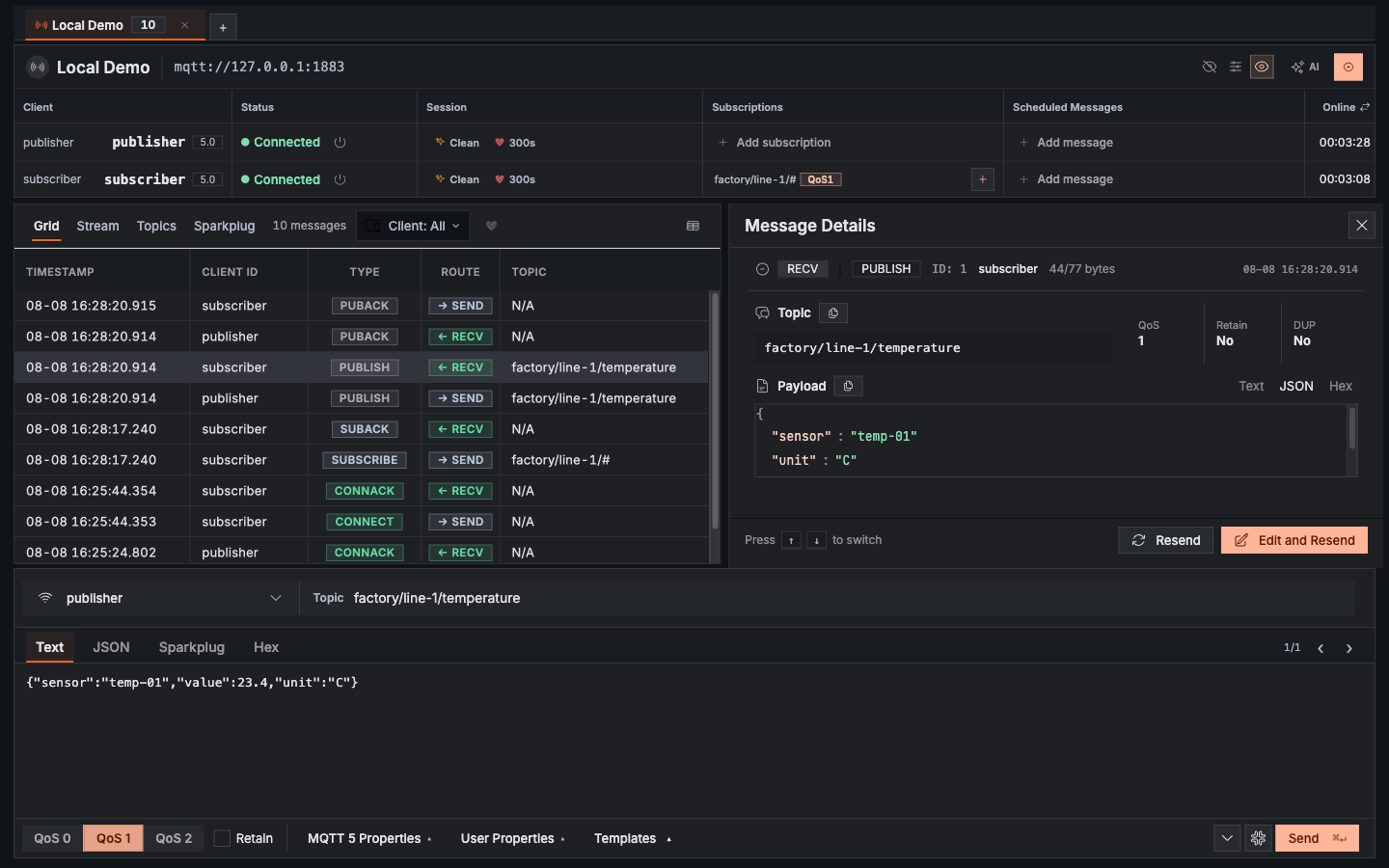
Task: Add scheduled message for subscriber row
Action: tap(1066, 179)
